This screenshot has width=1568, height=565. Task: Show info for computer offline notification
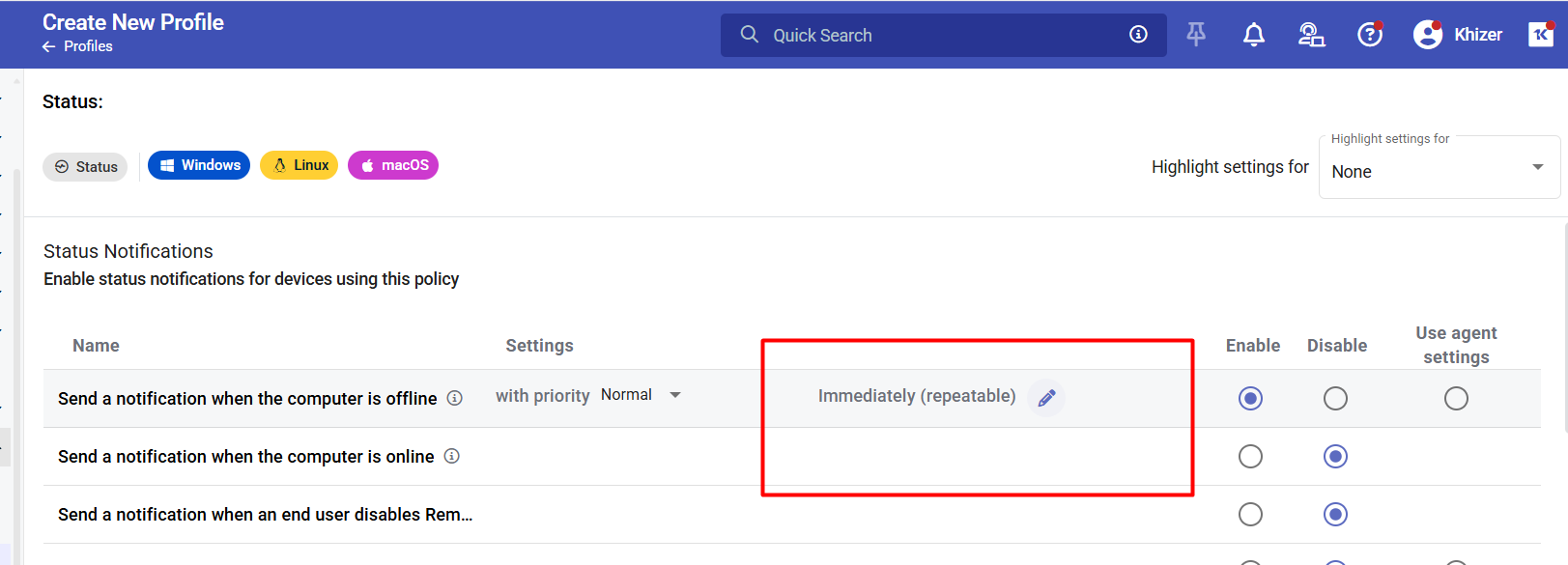(x=455, y=398)
